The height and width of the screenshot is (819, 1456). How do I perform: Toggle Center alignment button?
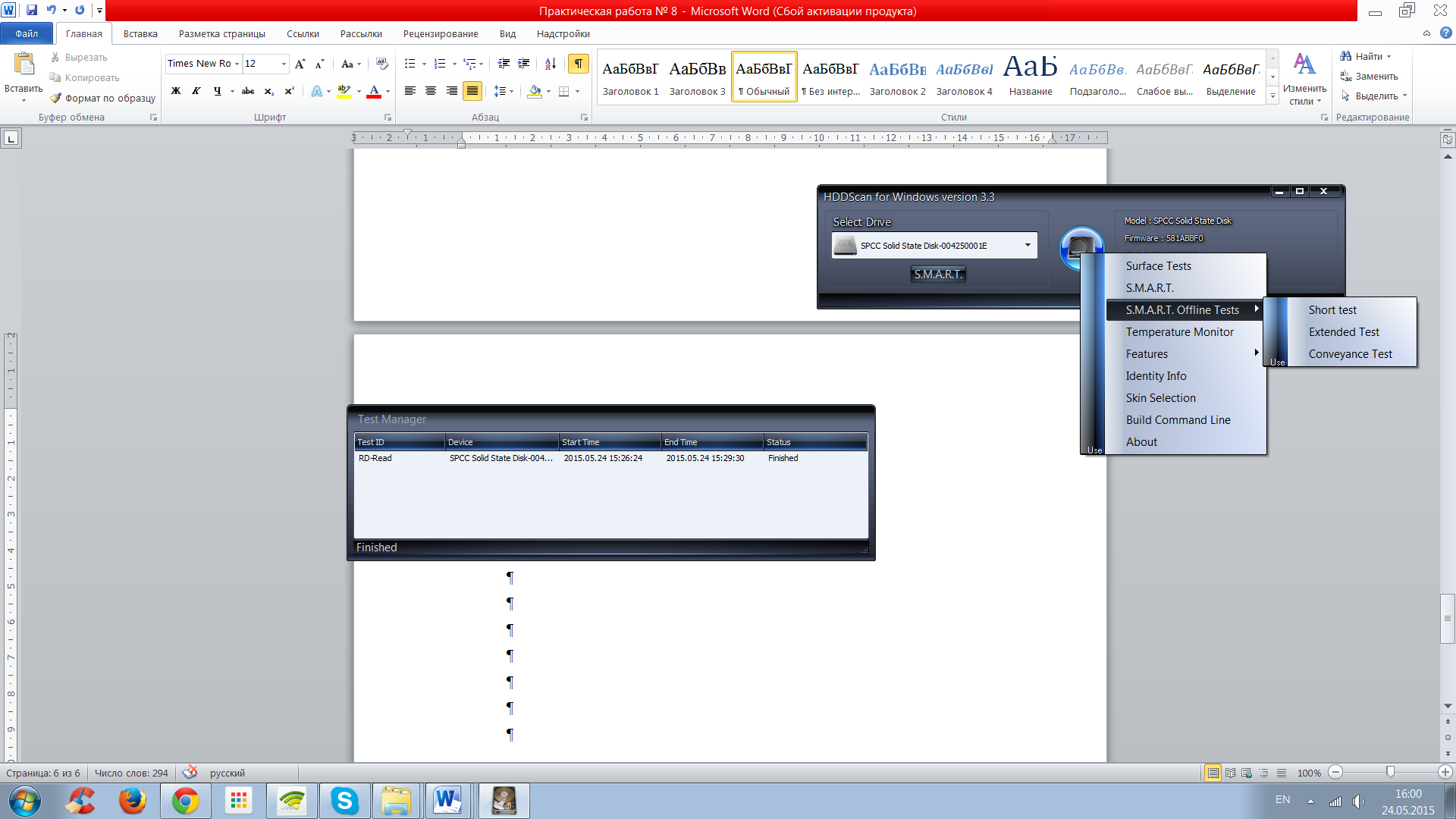pos(431,91)
